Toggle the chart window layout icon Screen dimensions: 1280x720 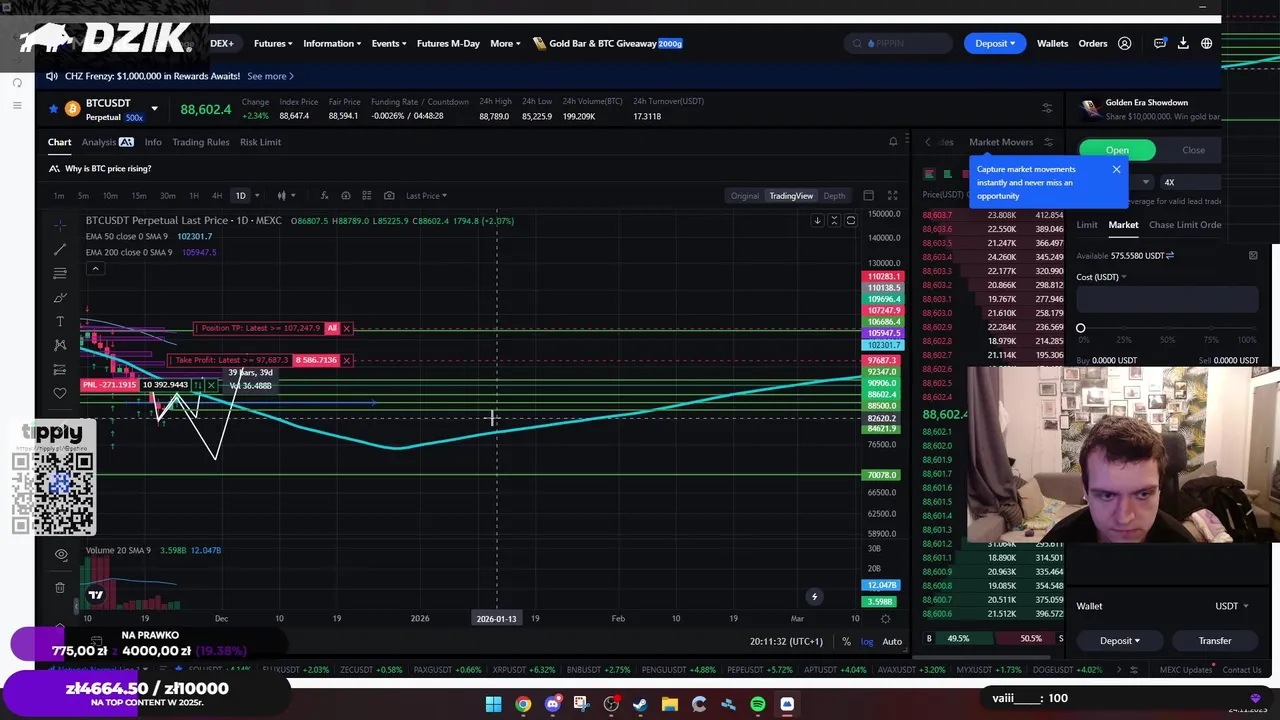tap(868, 195)
